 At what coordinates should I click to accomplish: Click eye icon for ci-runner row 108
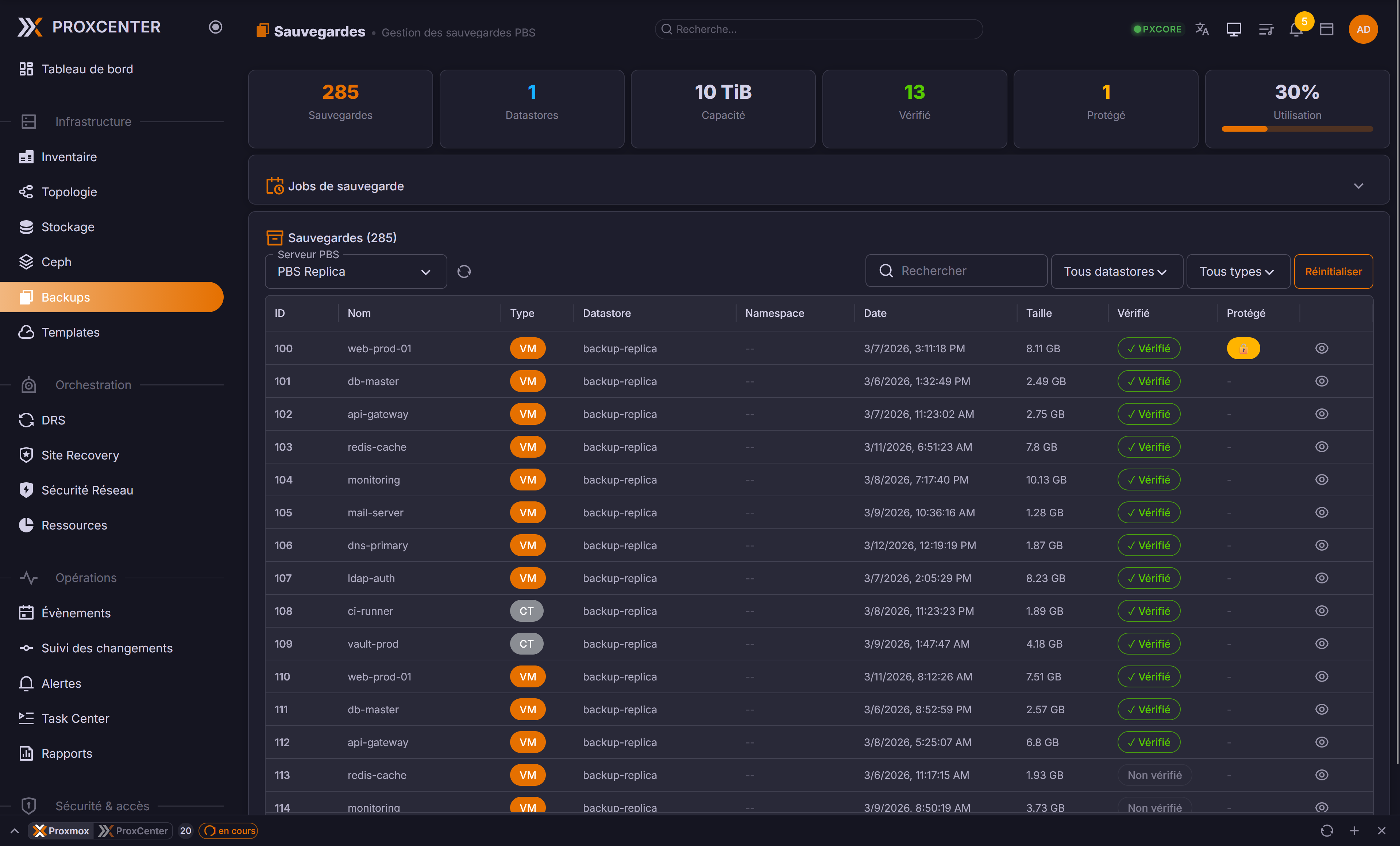click(1322, 611)
